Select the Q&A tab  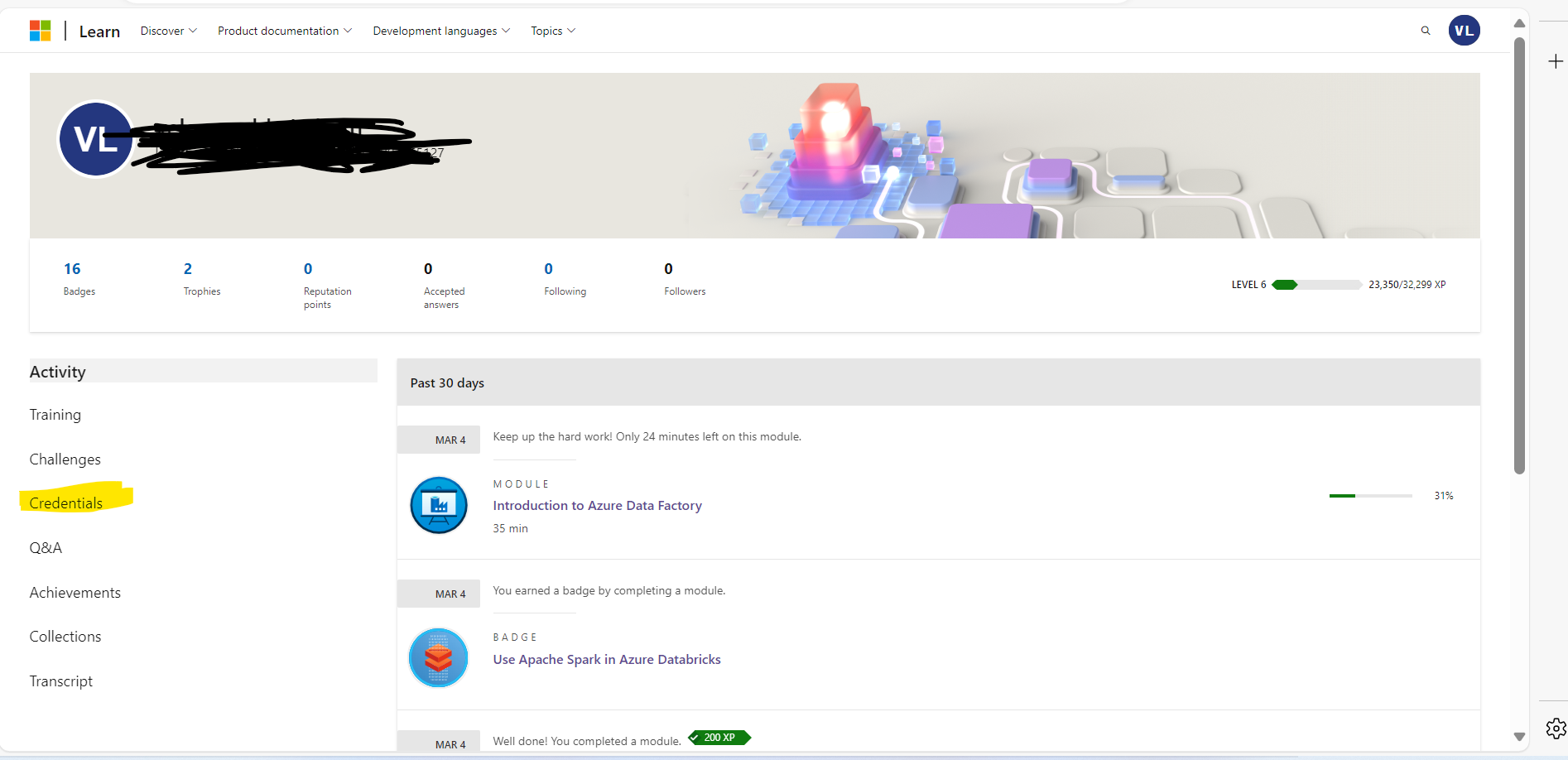pos(46,548)
